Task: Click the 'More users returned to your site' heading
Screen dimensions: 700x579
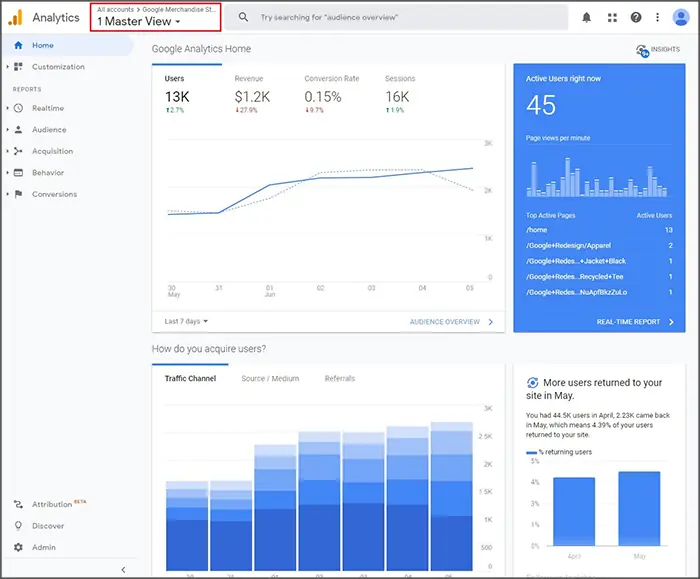Action: click(x=594, y=389)
